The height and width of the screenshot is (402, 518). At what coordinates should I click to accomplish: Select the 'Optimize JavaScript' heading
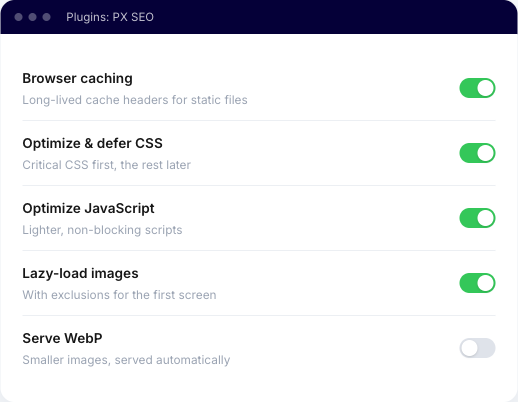pos(88,209)
